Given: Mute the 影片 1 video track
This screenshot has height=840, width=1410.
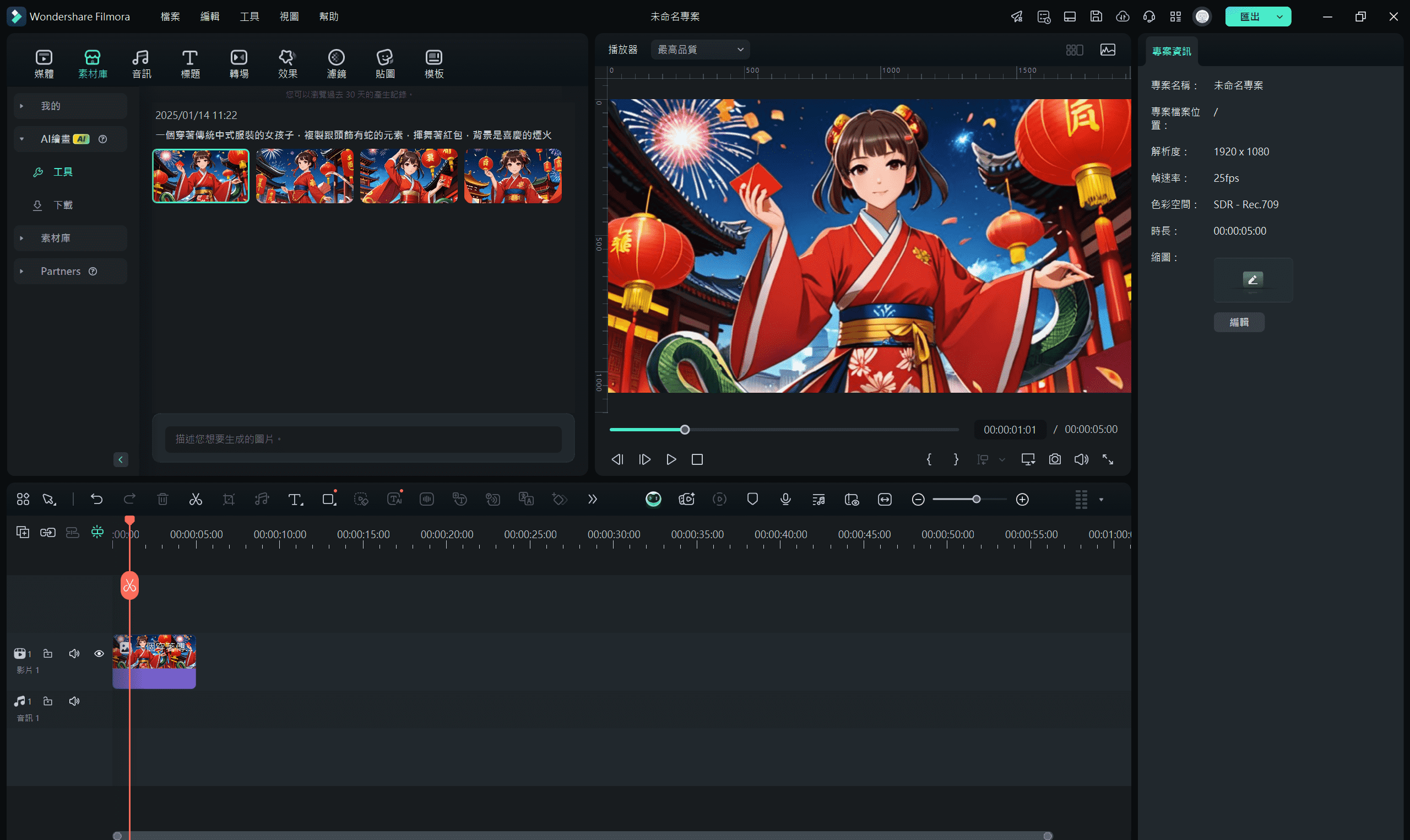Looking at the screenshot, I should (74, 654).
